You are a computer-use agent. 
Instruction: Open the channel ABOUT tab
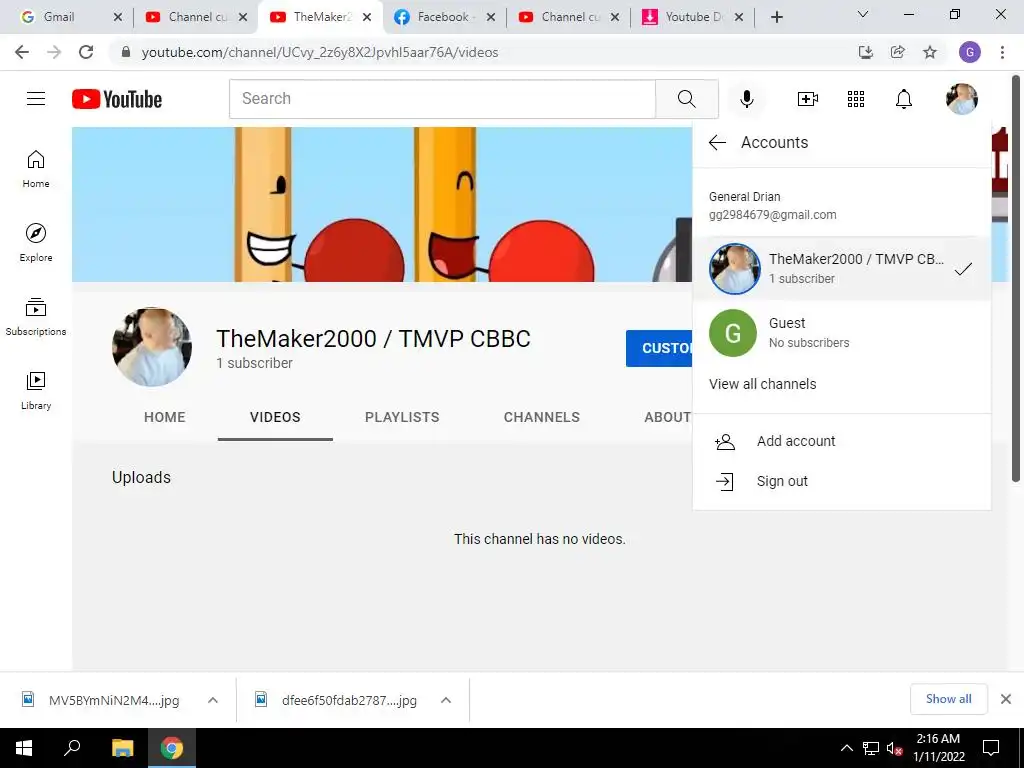pyautogui.click(x=666, y=417)
